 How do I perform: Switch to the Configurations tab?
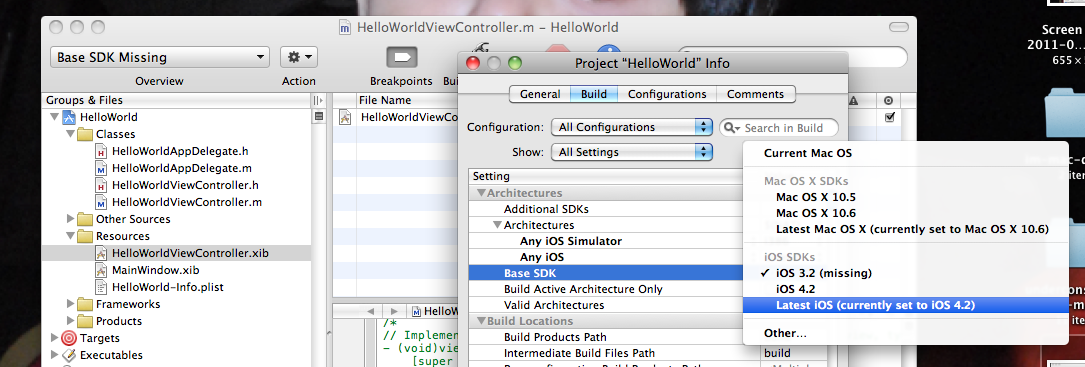click(667, 94)
